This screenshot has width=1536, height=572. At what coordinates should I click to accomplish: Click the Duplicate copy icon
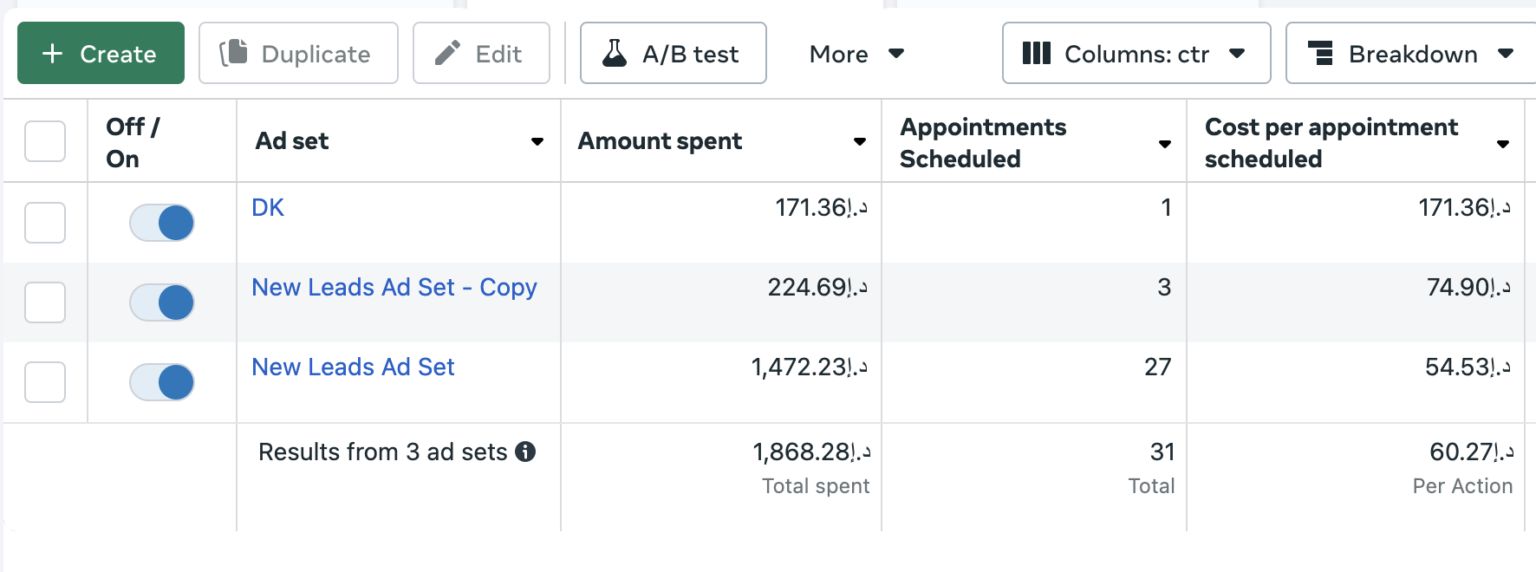234,53
